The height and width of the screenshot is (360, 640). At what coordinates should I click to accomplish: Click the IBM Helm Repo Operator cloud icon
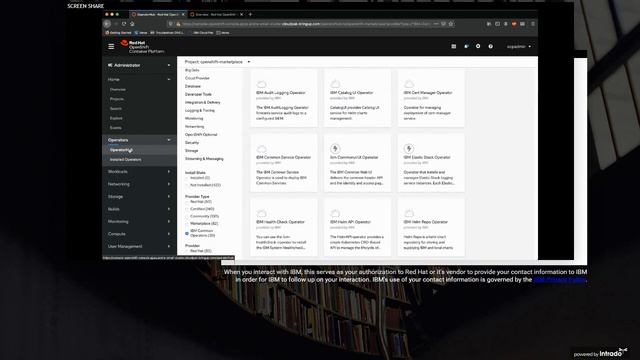[409, 213]
